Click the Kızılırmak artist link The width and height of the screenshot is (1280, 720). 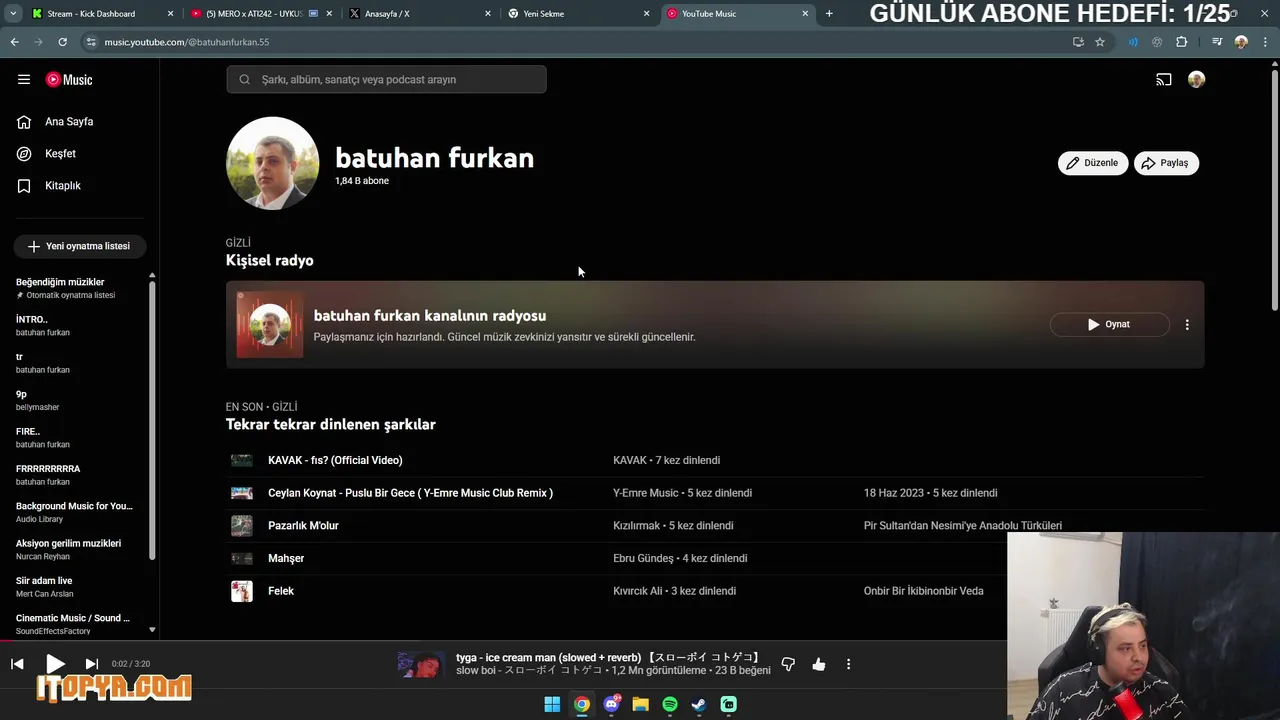[x=637, y=526]
